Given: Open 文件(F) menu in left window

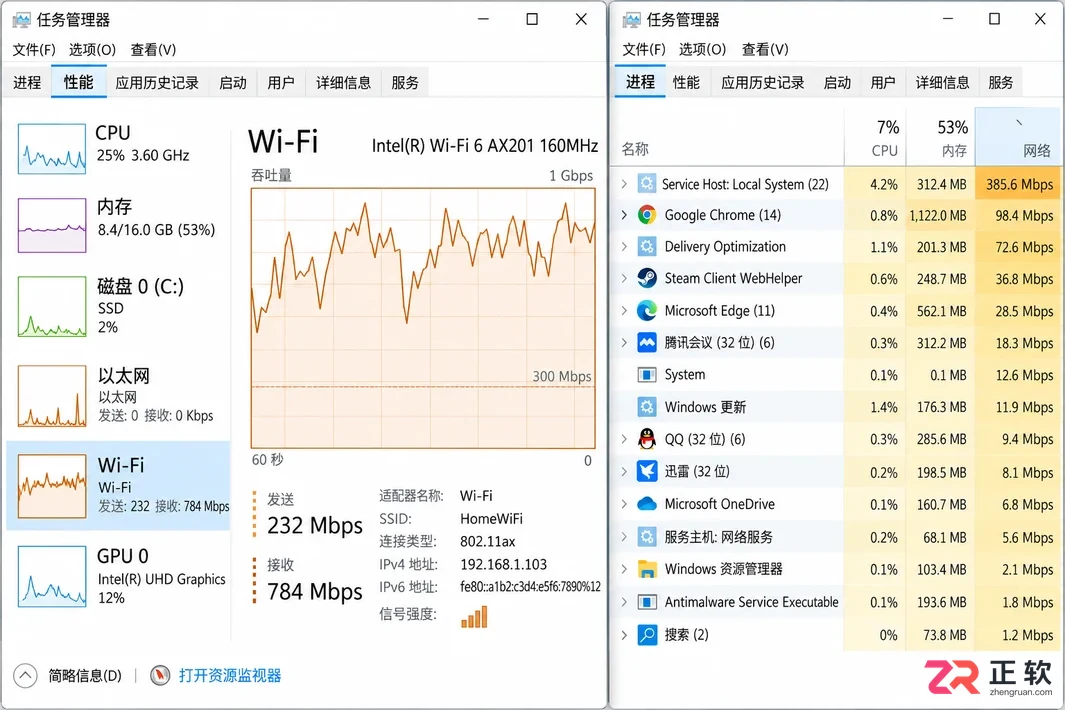Looking at the screenshot, I should (x=34, y=50).
